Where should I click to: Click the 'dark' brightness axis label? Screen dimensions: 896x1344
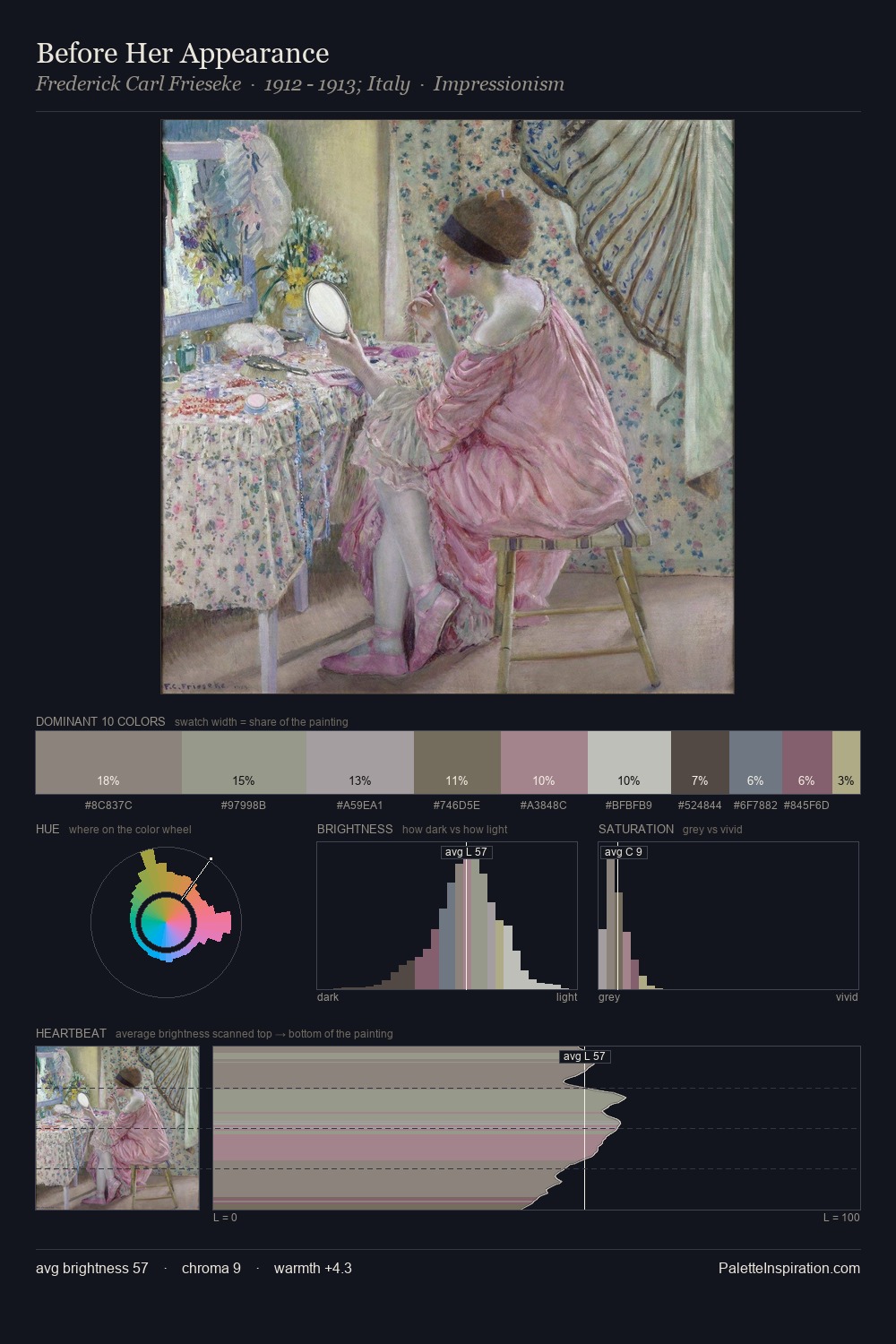(328, 997)
